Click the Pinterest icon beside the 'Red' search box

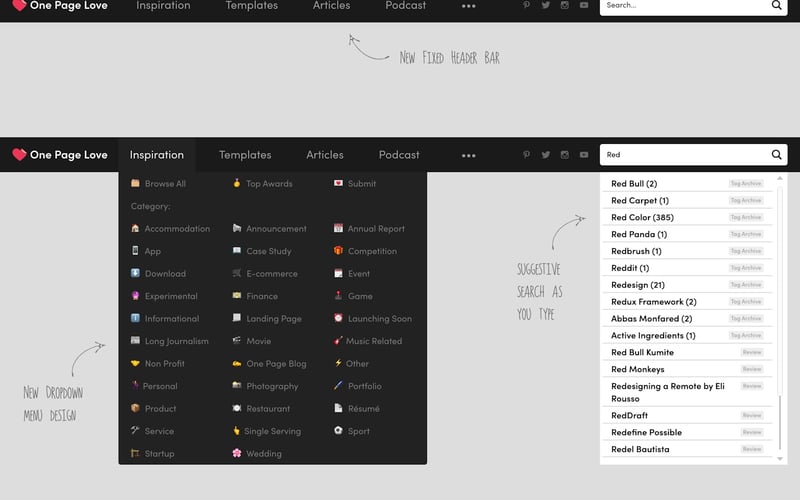click(x=526, y=155)
